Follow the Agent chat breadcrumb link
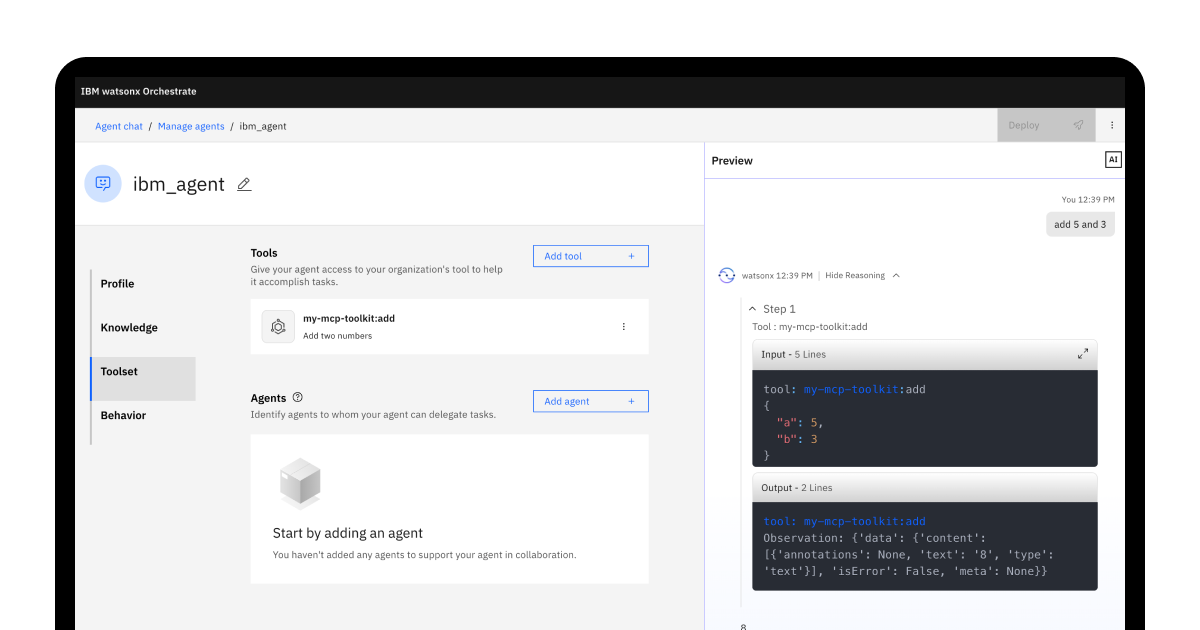The width and height of the screenshot is (1200, 630). (119, 127)
